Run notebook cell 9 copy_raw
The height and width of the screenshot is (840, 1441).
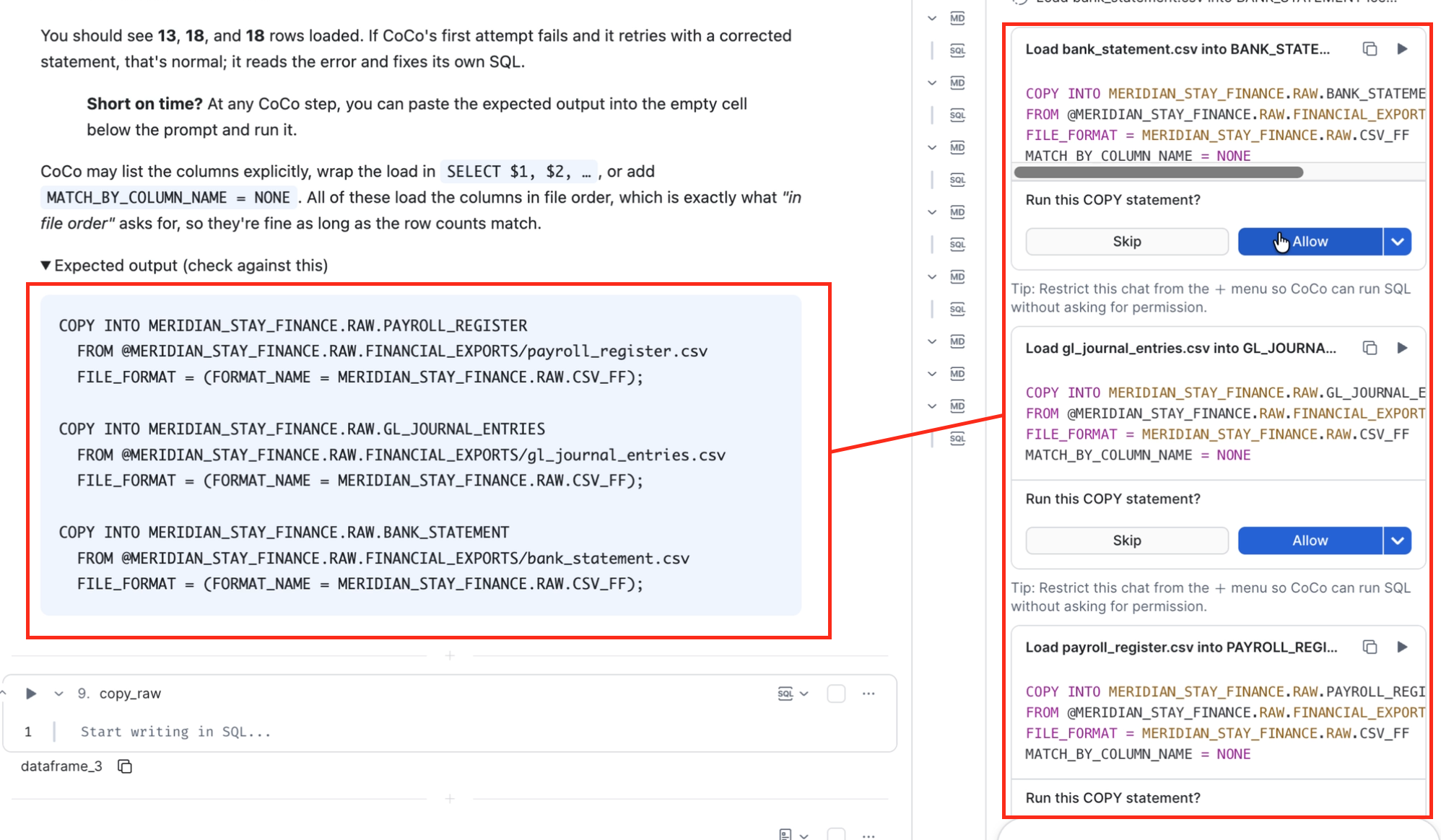[x=30, y=694]
